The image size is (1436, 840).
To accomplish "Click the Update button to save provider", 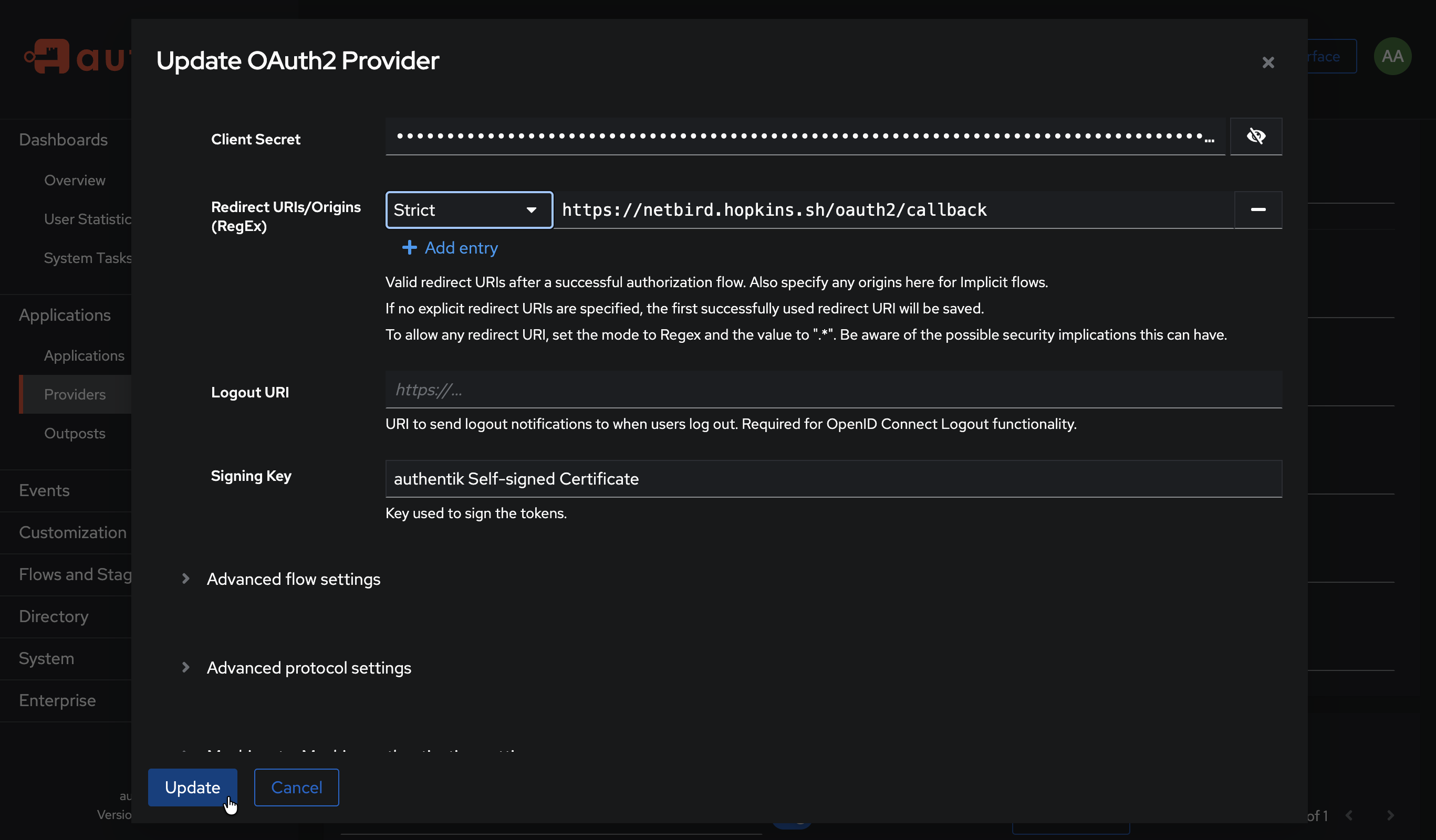I will [192, 787].
